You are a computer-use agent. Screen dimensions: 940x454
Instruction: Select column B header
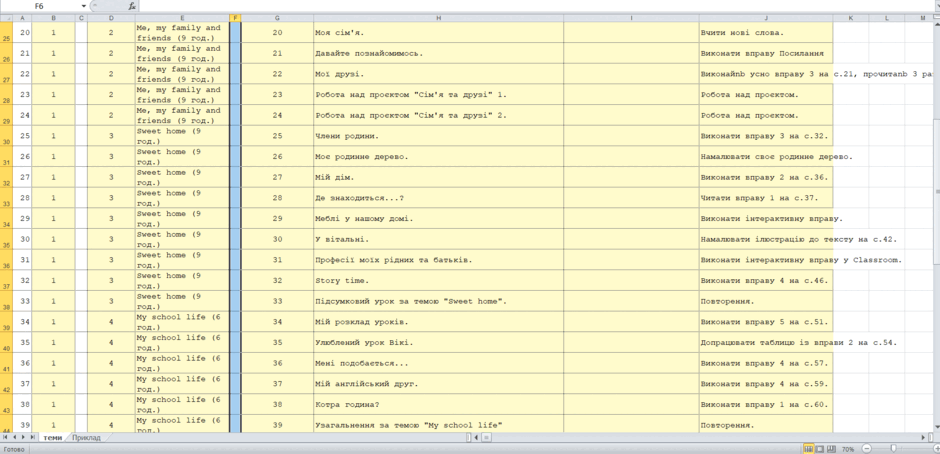tap(53, 19)
